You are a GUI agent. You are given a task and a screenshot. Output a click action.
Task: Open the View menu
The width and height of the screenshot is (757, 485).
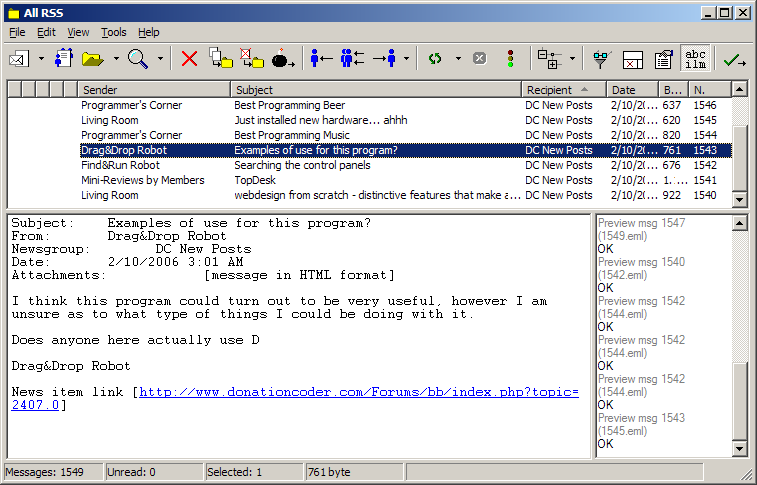(x=78, y=32)
